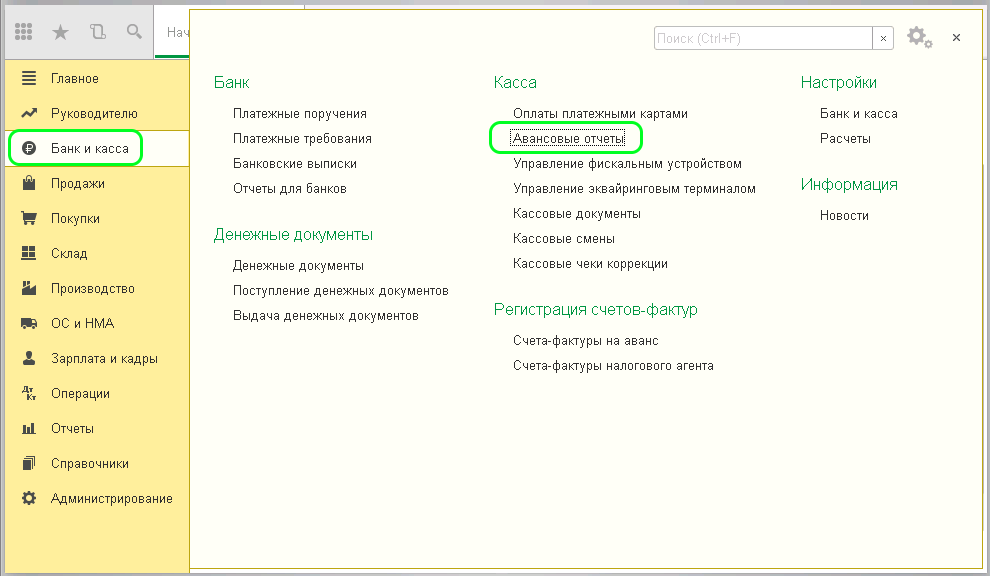Open the Главное section
The height and width of the screenshot is (576, 990).
point(74,78)
